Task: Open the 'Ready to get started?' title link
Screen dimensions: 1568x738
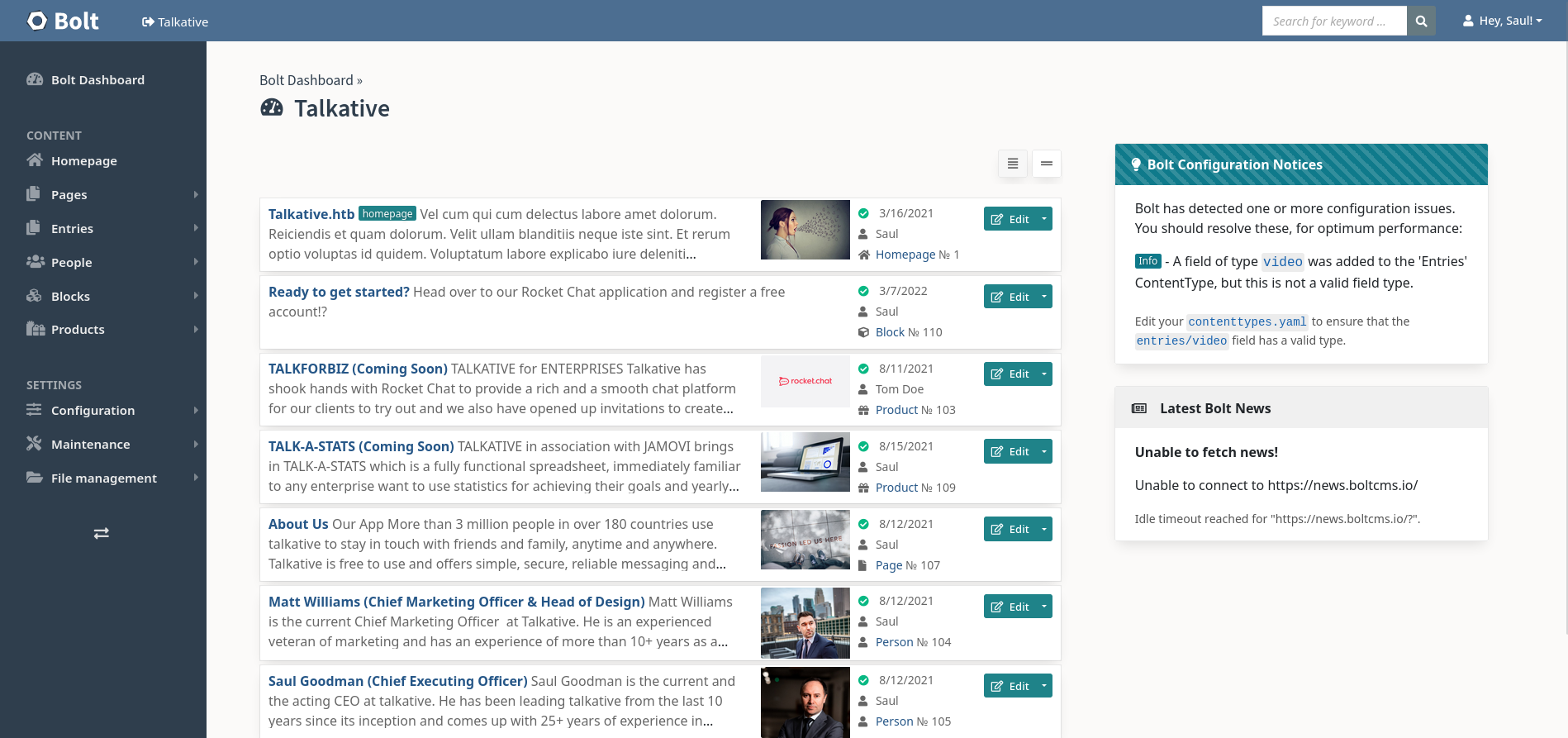Action: (339, 292)
